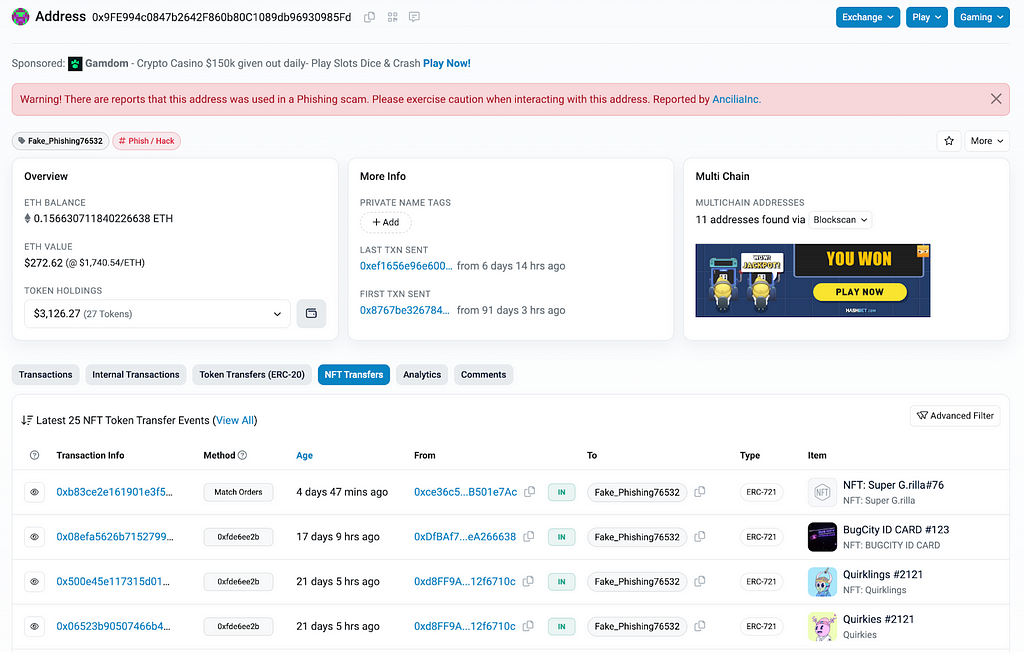The height and width of the screenshot is (653, 1024).
Task: Click the Advanced Filter button
Action: tap(955, 416)
